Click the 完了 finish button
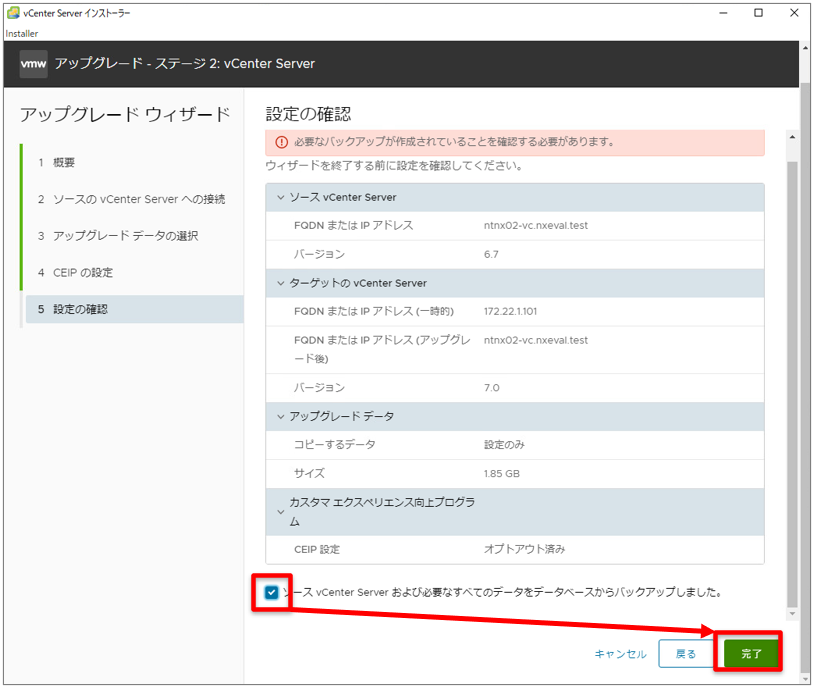Screen dimensions: 816x688 tap(751, 654)
